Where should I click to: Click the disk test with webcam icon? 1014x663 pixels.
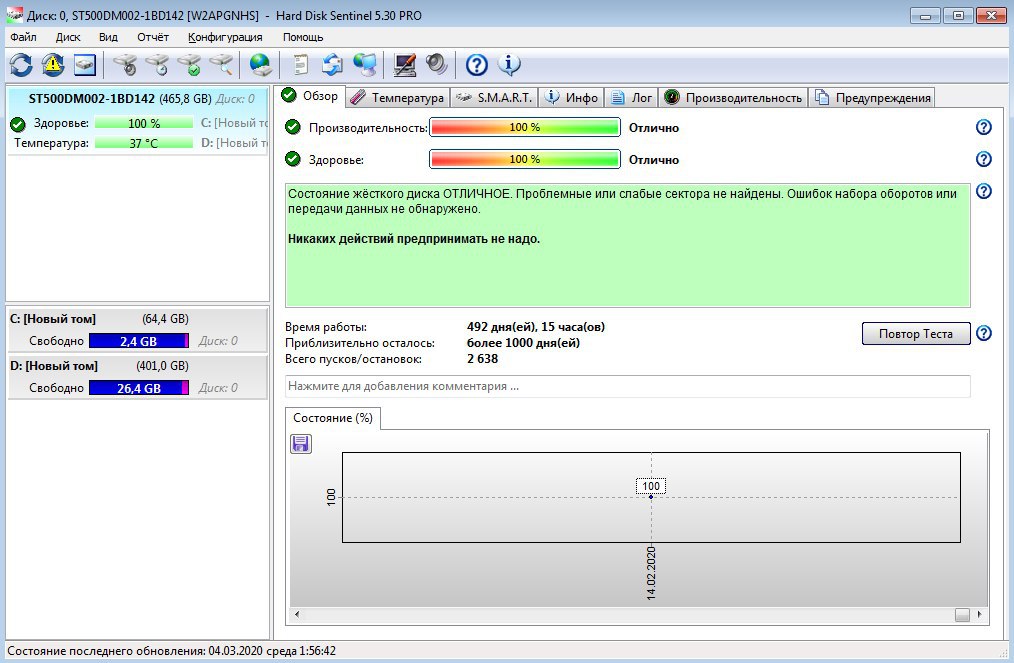[x=125, y=65]
